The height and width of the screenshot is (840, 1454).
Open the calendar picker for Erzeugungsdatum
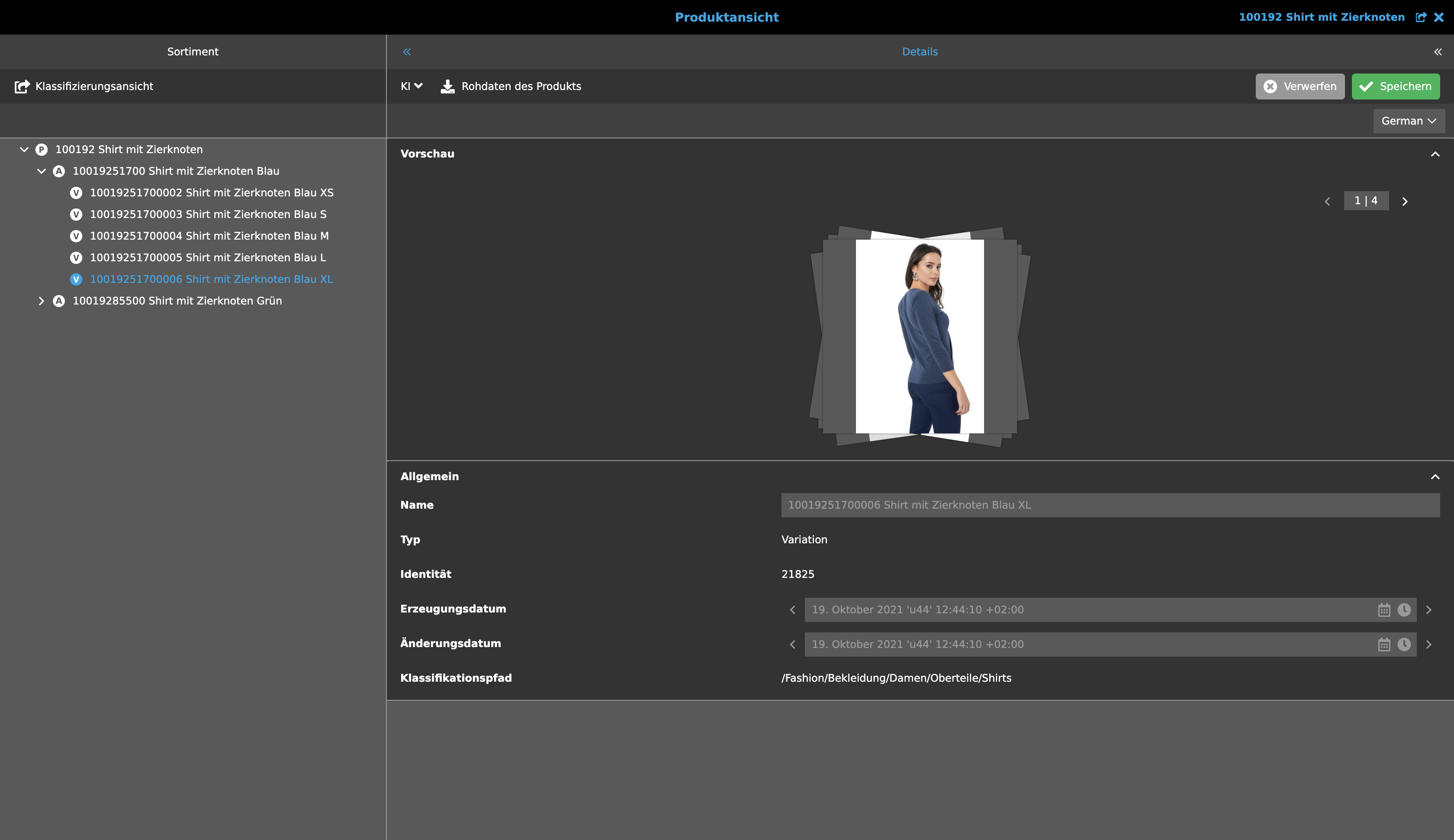pos(1384,609)
